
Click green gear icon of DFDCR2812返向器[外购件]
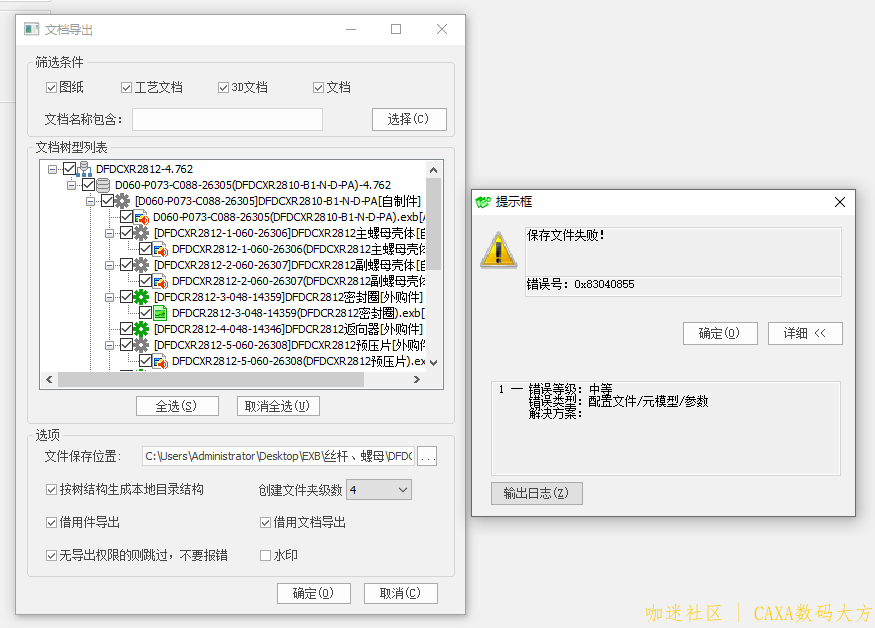141,329
